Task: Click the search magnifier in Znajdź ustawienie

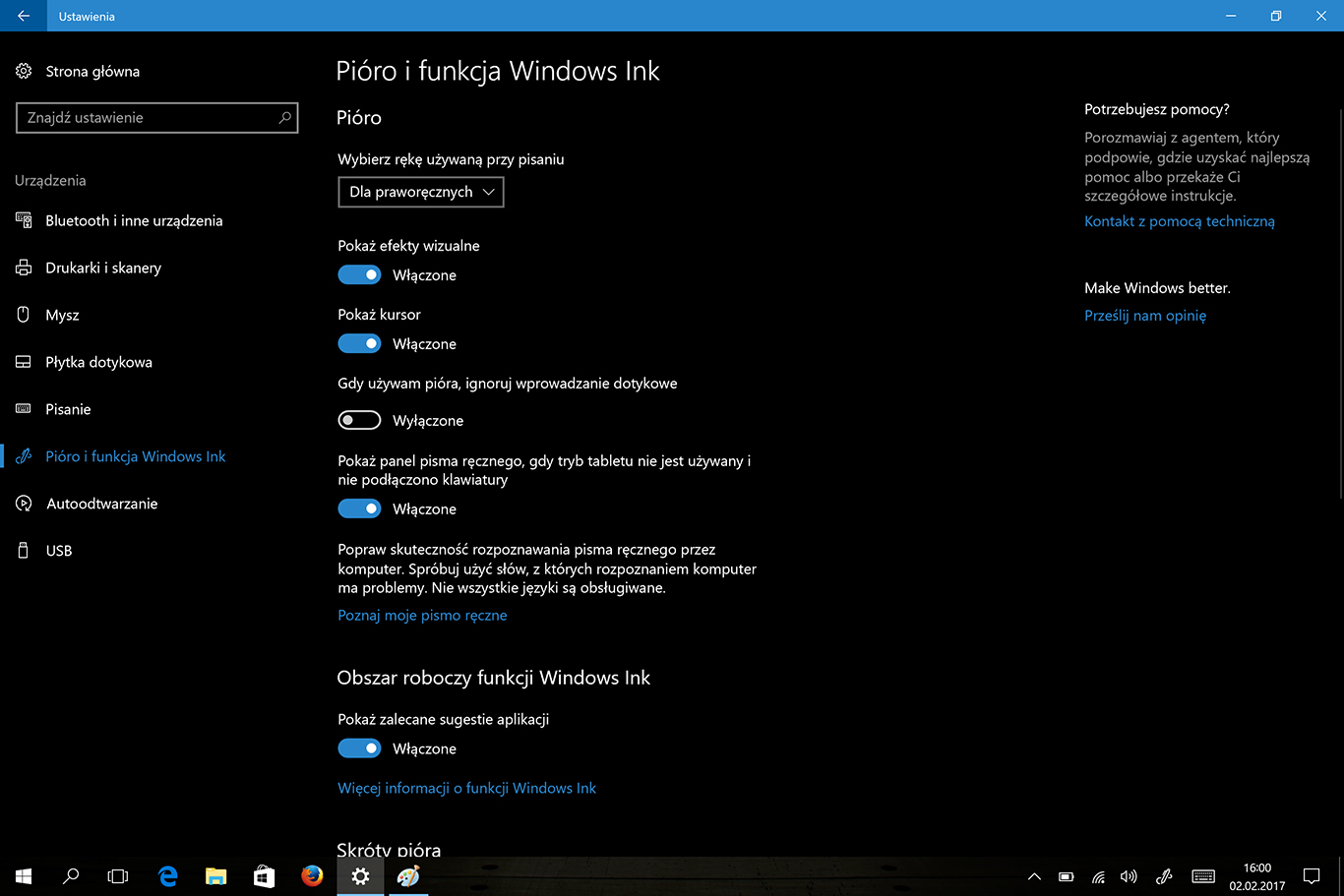Action: pos(284,117)
